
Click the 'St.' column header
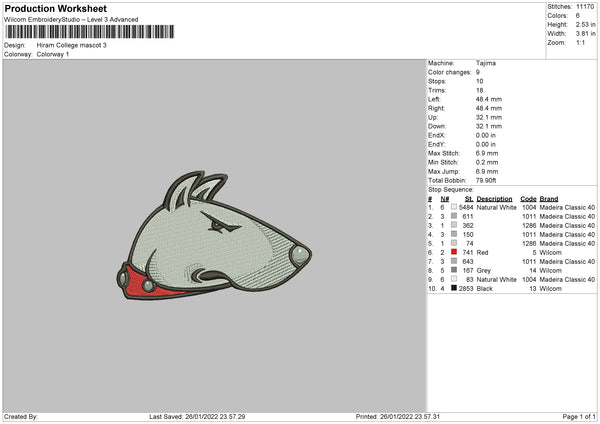(x=469, y=199)
